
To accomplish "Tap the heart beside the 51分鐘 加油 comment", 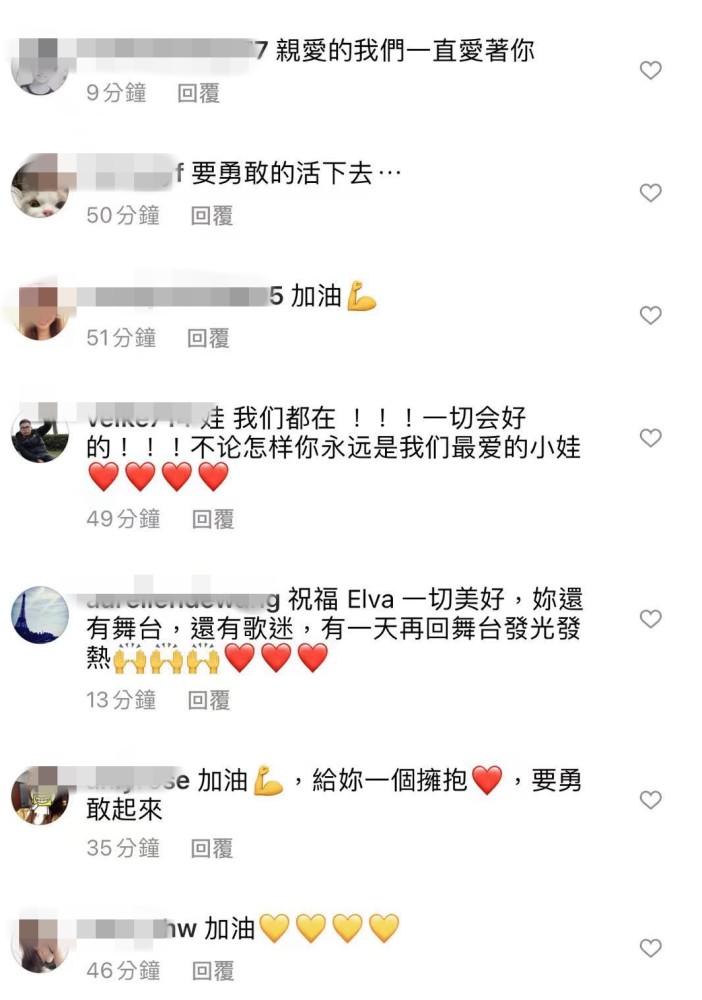I will tap(650, 315).
